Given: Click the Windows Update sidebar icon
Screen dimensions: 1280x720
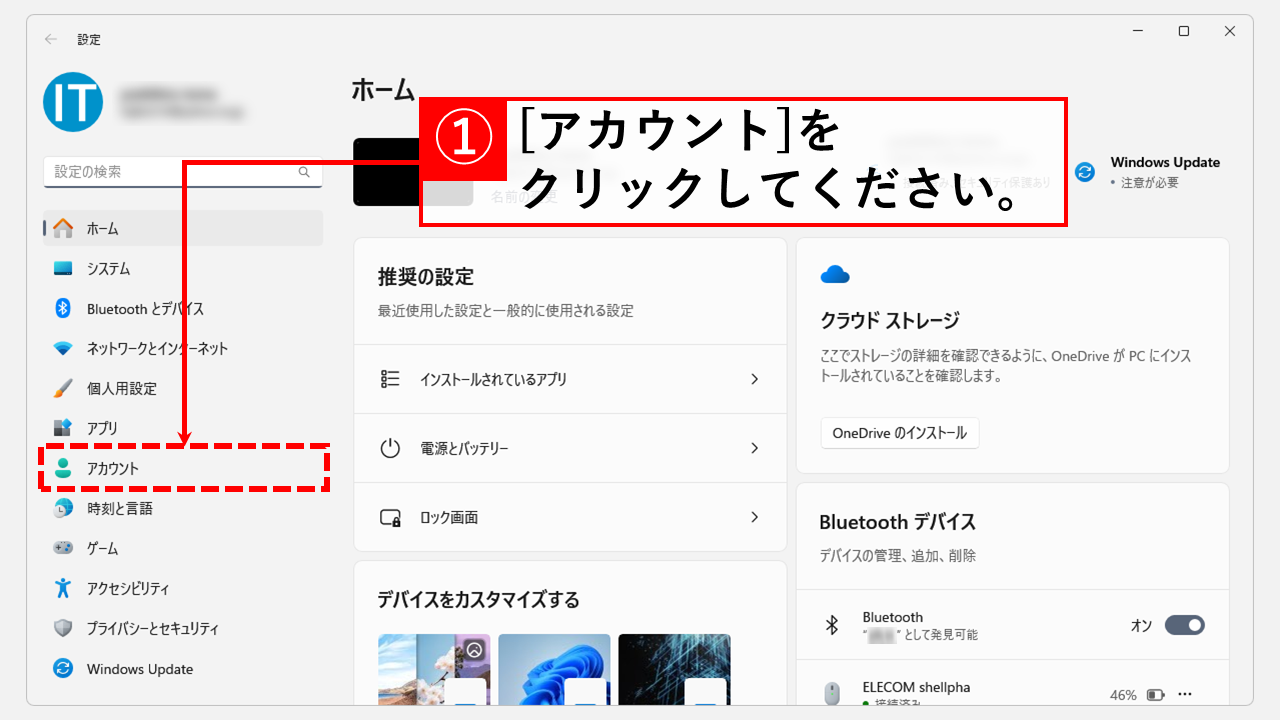Looking at the screenshot, I should pos(63,668).
